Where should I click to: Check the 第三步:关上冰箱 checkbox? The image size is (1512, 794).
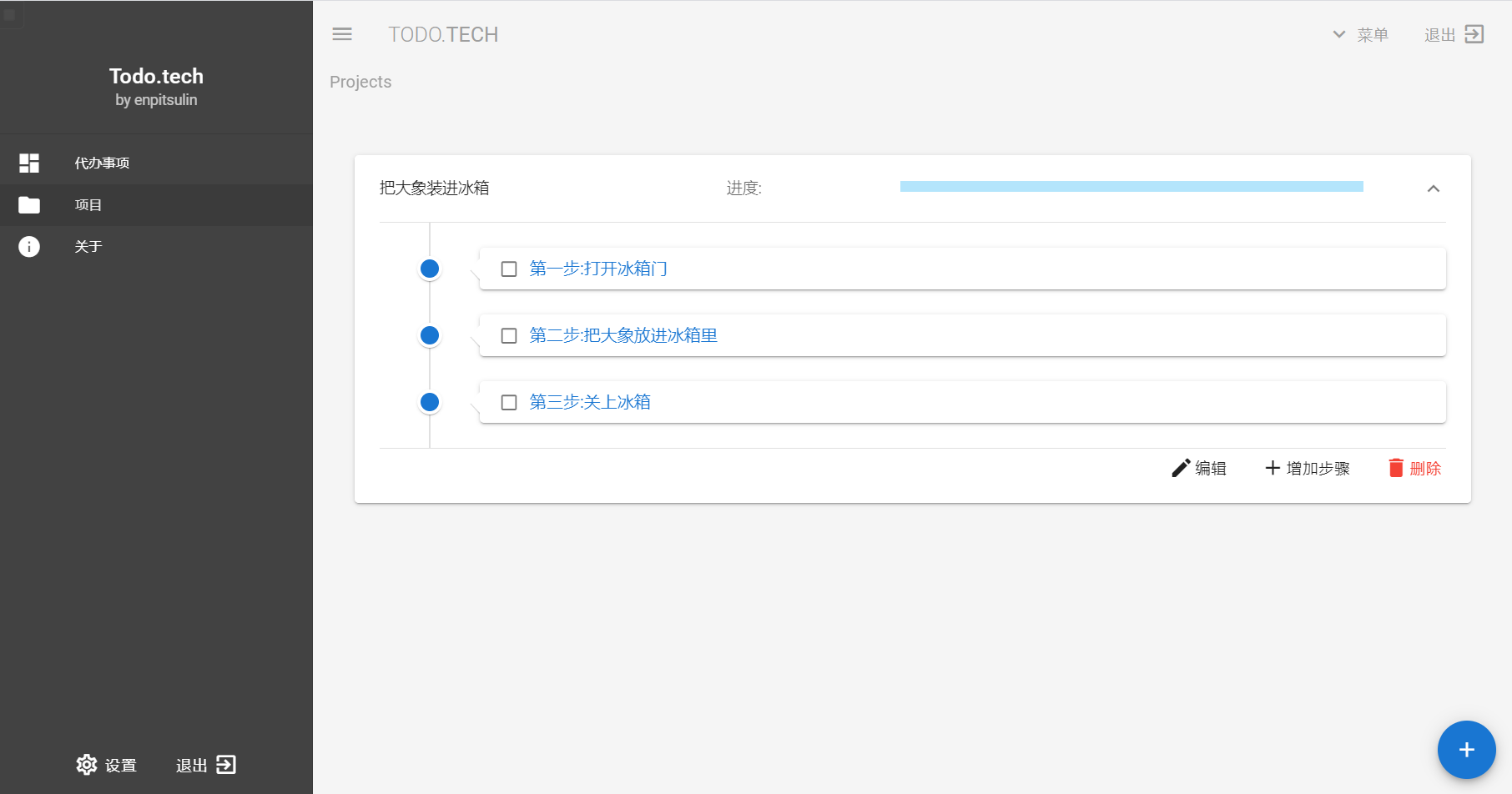coord(509,402)
